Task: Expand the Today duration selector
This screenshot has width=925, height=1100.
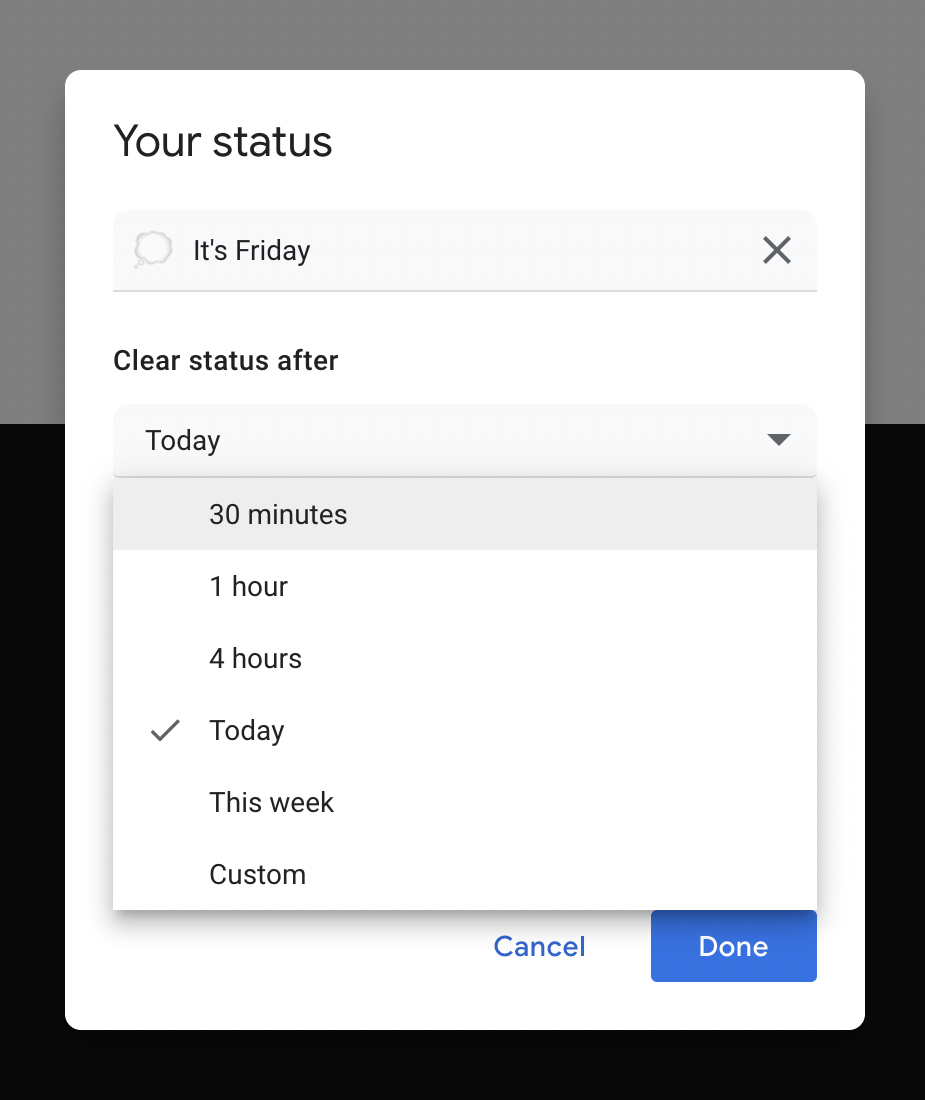Action: (465, 440)
